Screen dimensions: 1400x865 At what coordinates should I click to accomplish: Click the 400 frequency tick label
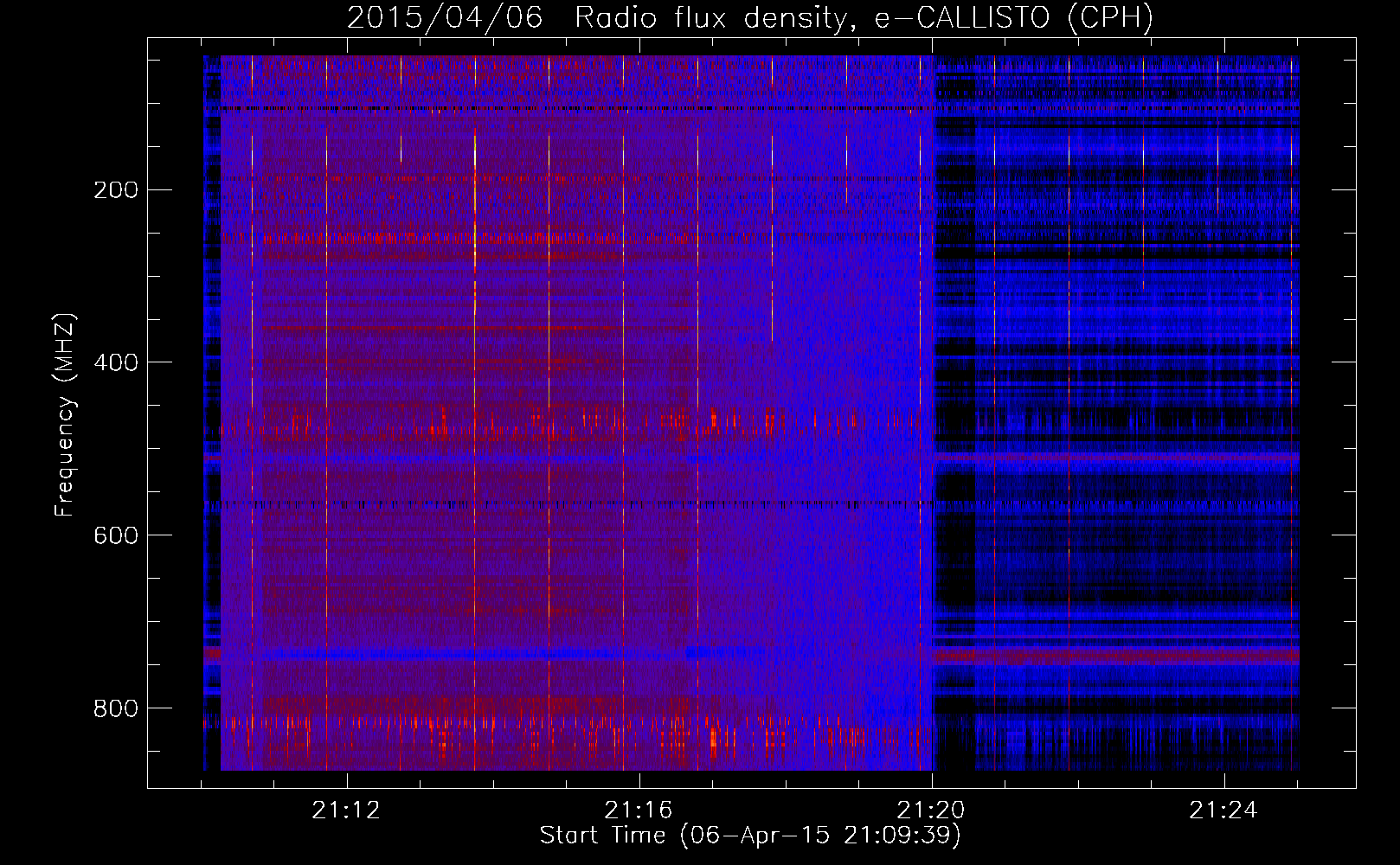(x=116, y=362)
